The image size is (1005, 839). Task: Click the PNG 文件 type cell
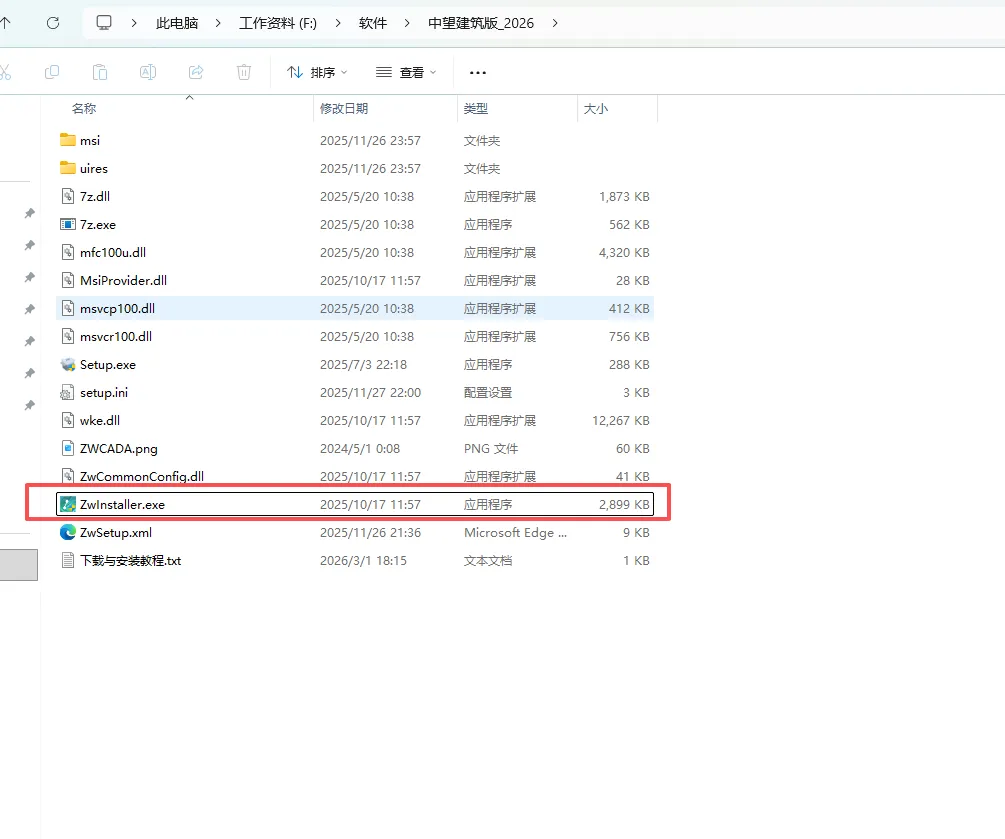[491, 449]
